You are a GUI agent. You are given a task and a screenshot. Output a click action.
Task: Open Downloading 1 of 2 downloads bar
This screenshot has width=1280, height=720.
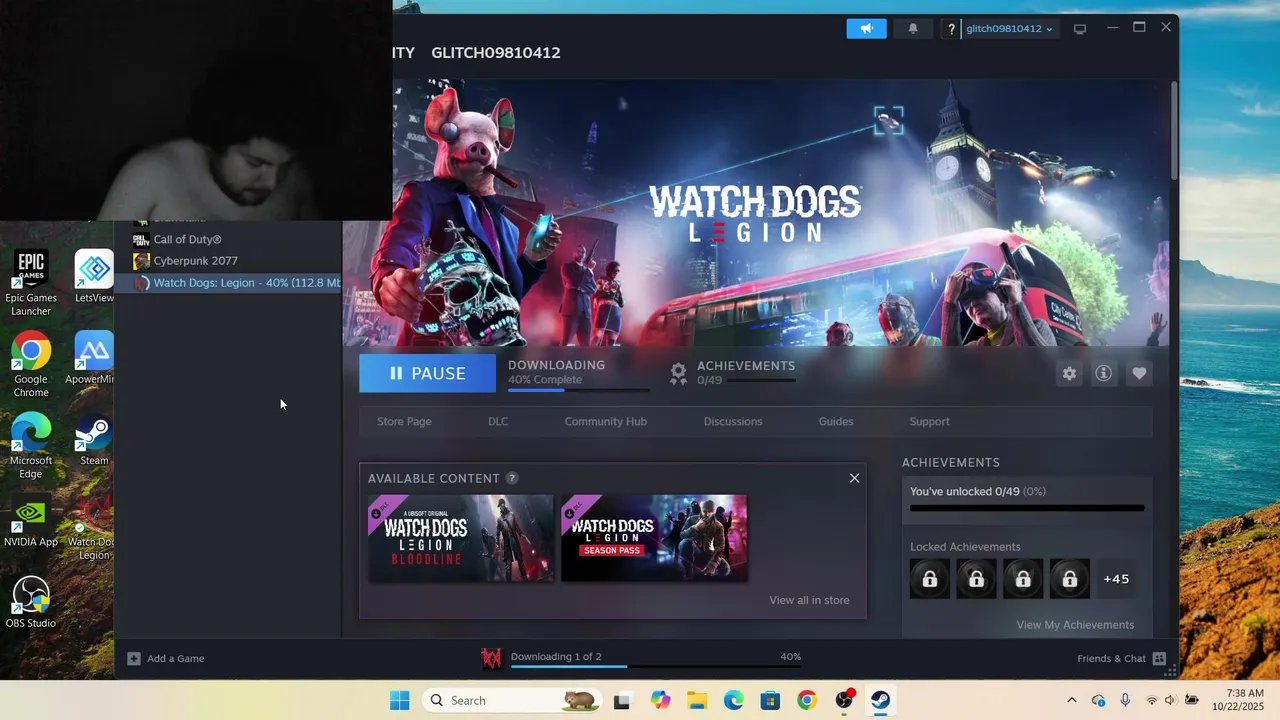point(640,658)
